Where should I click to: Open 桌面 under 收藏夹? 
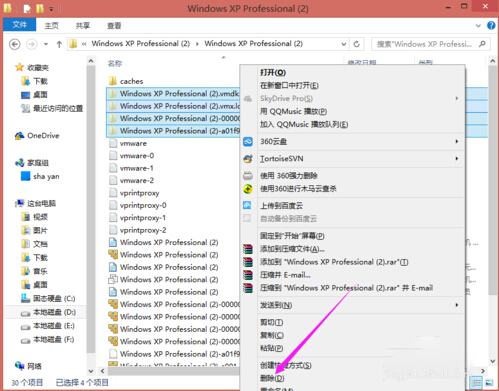[x=40, y=95]
